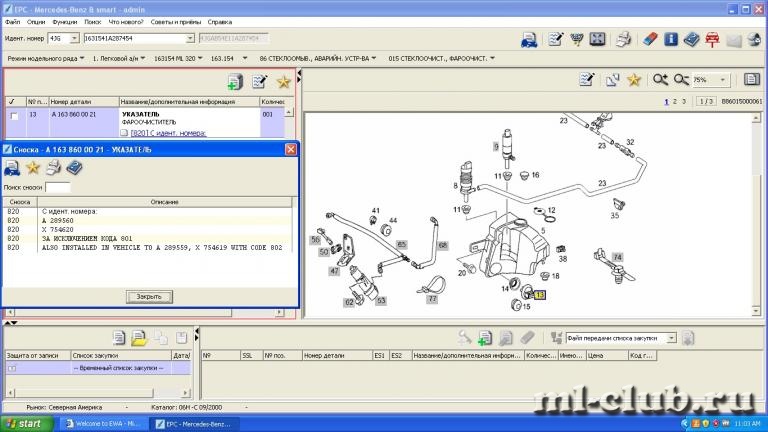Open the shopping cart icon in main toolbar
The width and height of the screenshot is (768, 432).
[577, 39]
